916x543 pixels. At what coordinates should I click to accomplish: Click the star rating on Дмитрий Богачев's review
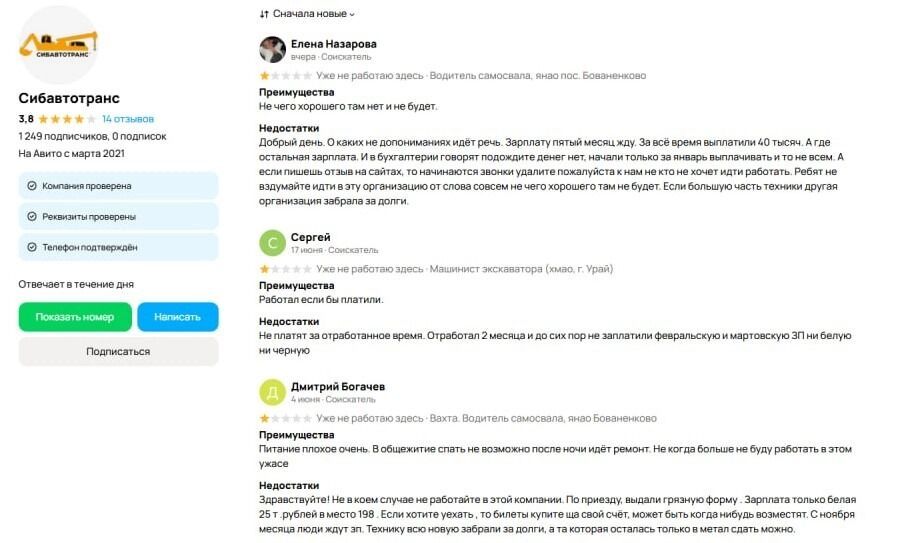285,418
